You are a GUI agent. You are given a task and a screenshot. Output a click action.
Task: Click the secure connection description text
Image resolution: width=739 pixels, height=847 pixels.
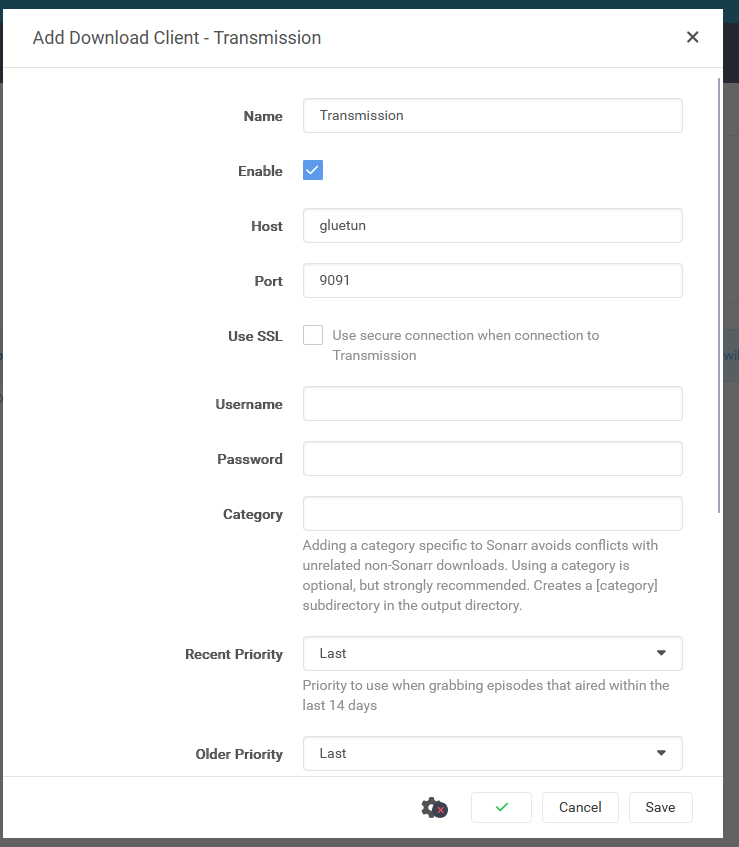point(465,345)
